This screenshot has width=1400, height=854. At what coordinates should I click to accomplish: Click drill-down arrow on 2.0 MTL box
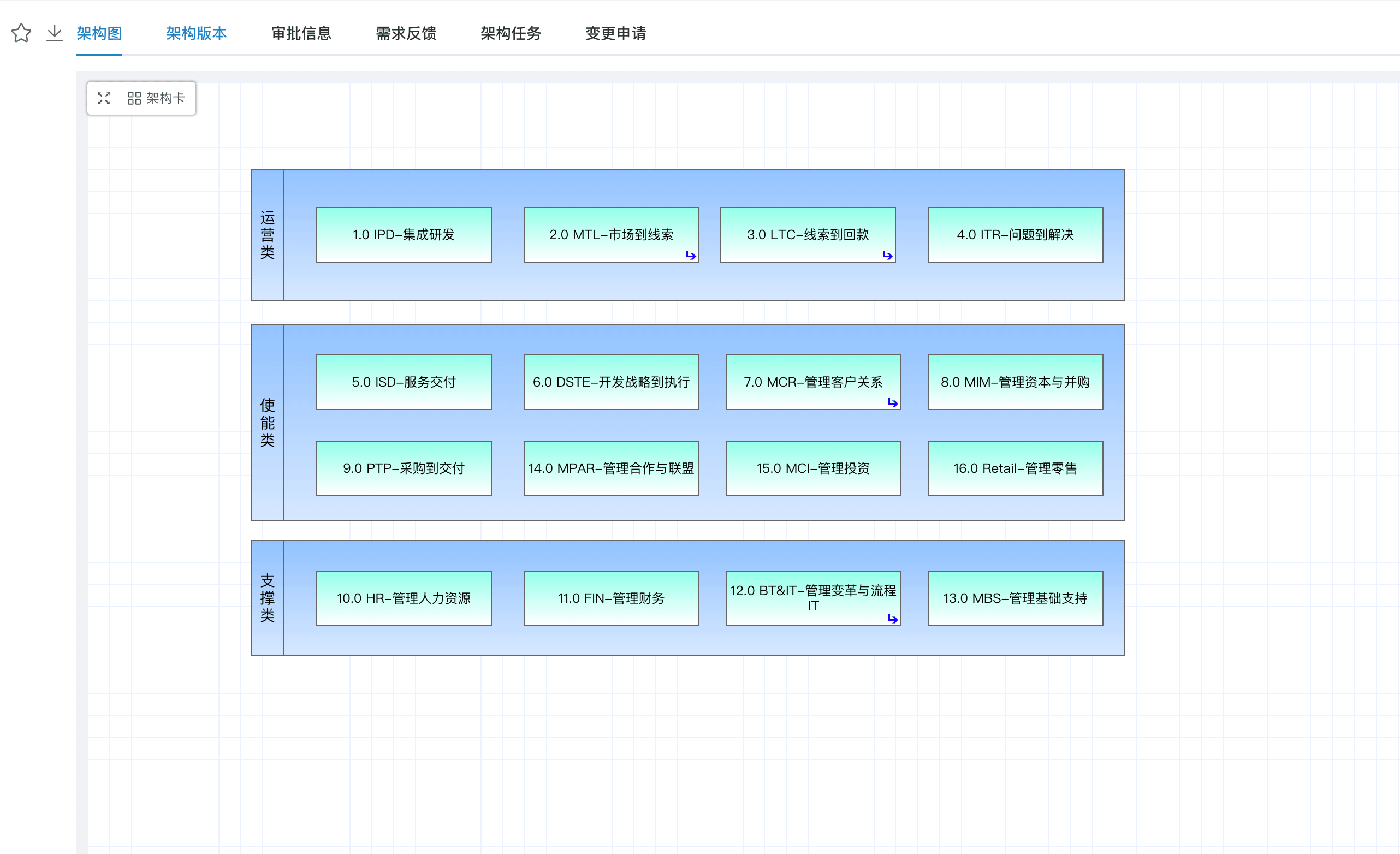690,255
